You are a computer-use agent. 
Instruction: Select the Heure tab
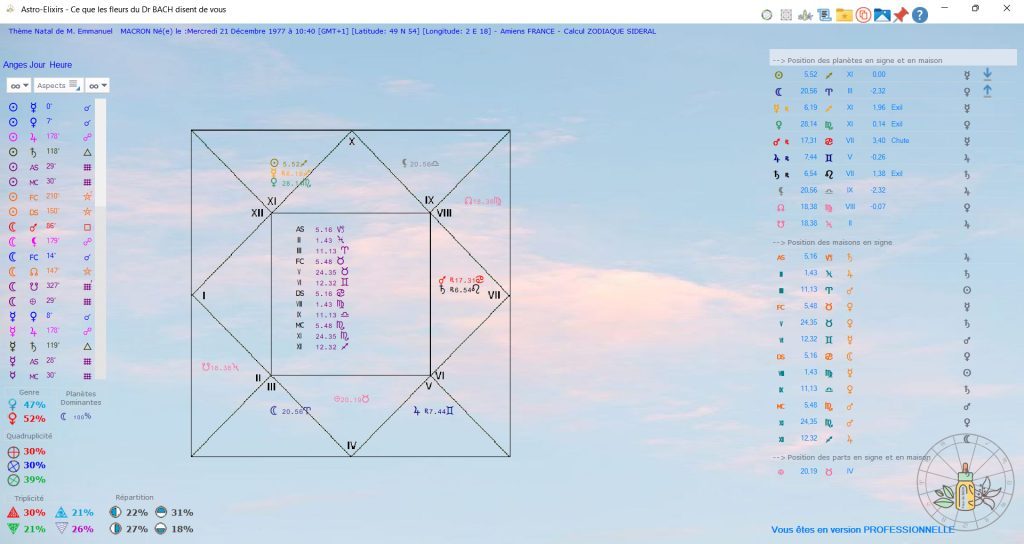pos(60,64)
